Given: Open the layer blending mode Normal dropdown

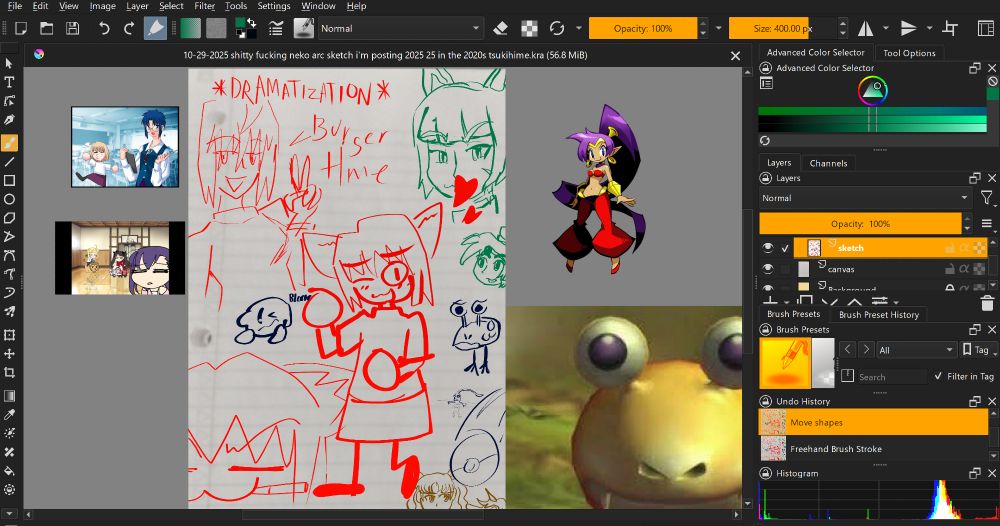Looking at the screenshot, I should 865,198.
